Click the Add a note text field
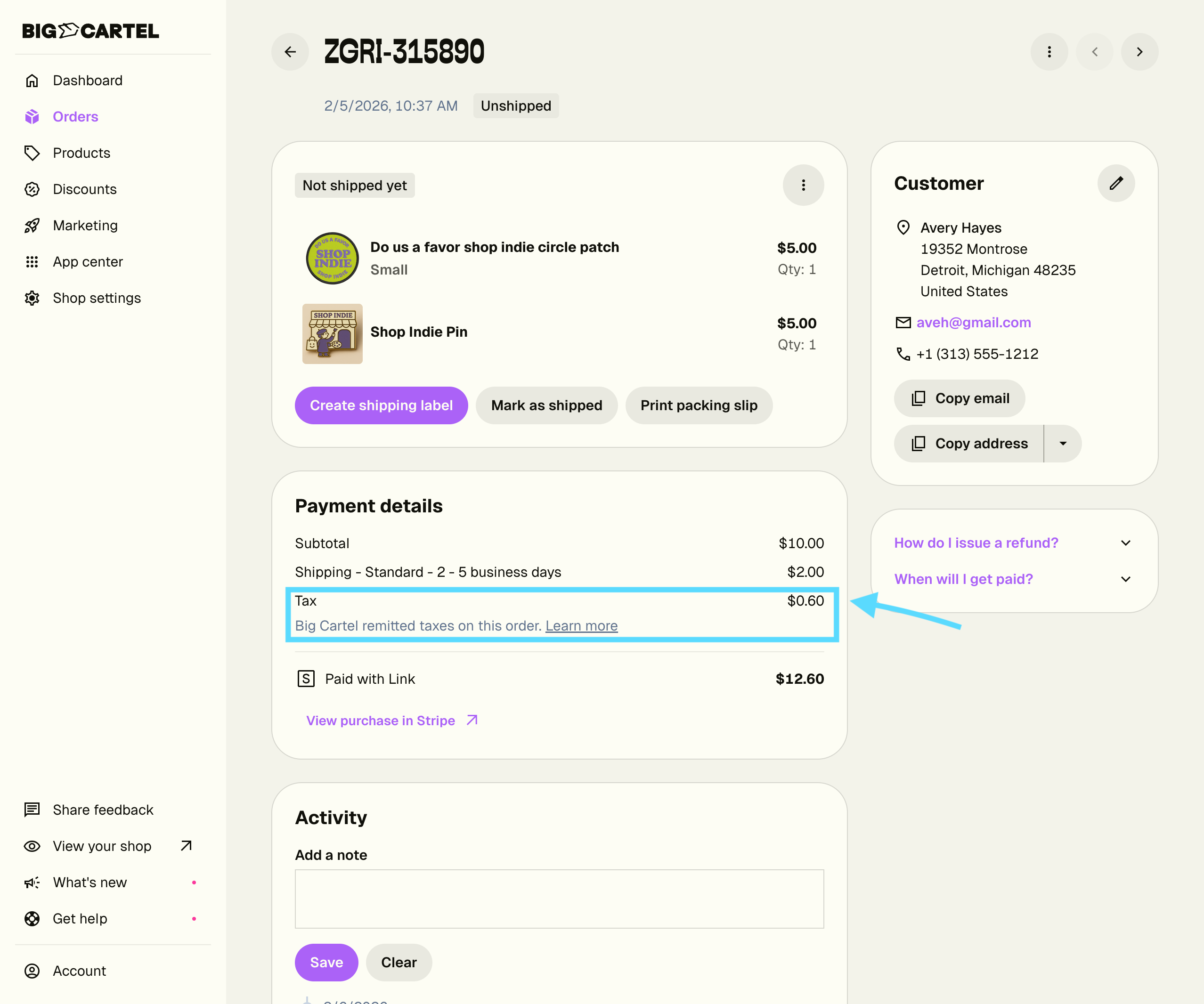 559,899
